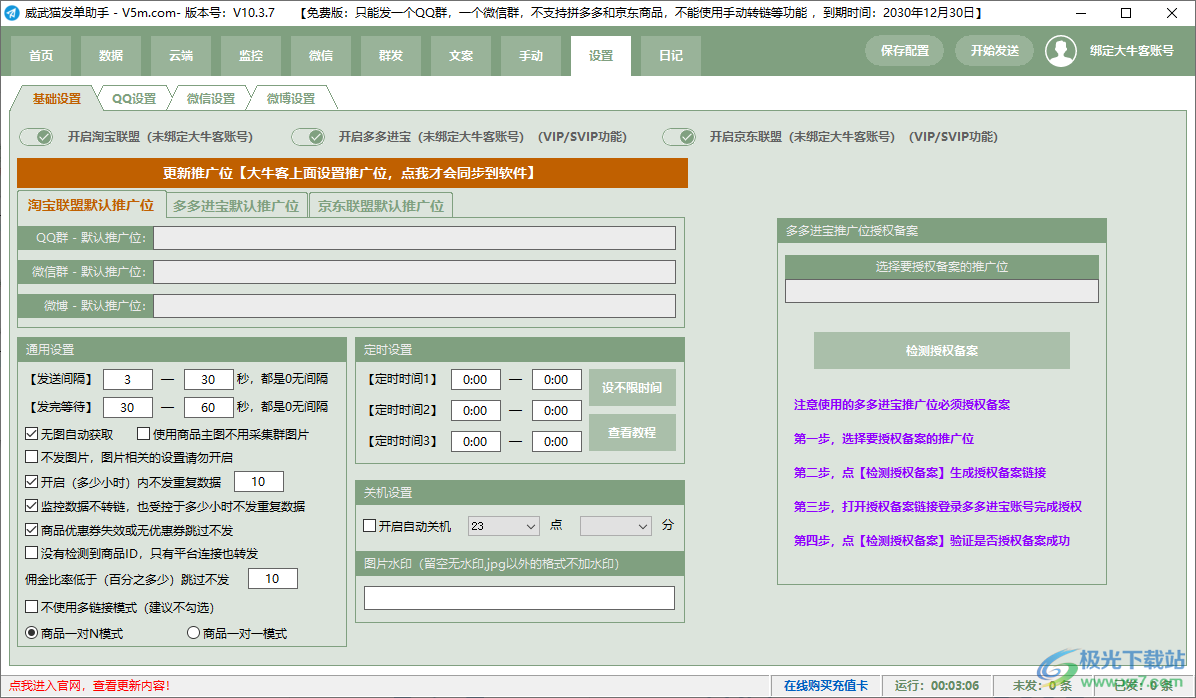Image resolution: width=1196 pixels, height=698 pixels.
Task: Click 发送间隔 minimum field showing 3
Action: [x=127, y=379]
